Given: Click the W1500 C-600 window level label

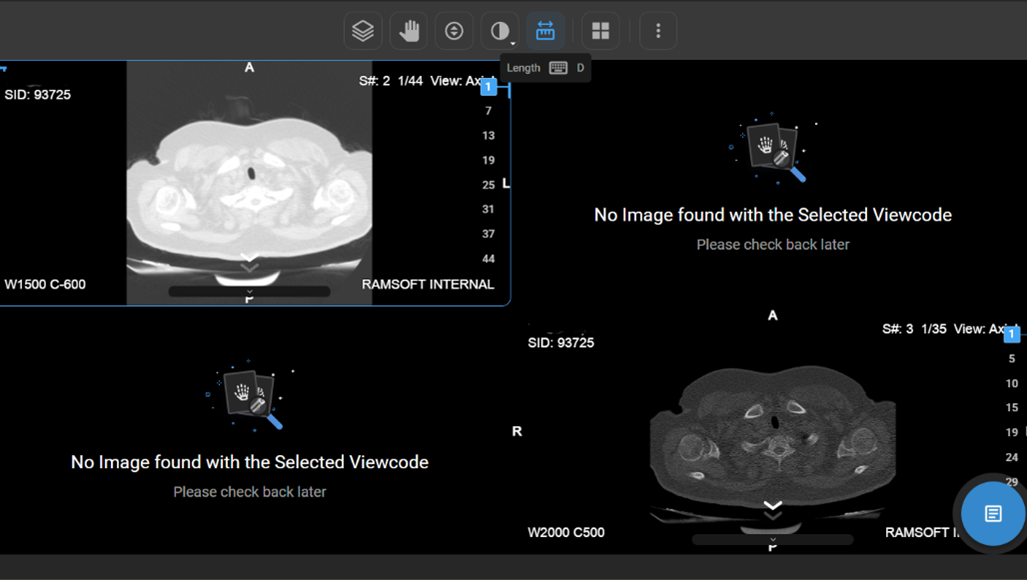Looking at the screenshot, I should click(x=45, y=284).
